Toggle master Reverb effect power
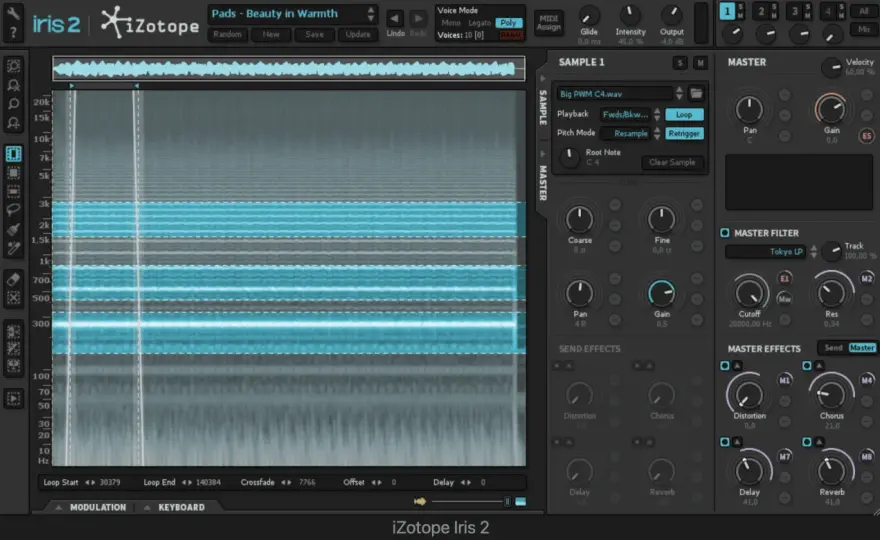880x540 pixels. [x=806, y=442]
